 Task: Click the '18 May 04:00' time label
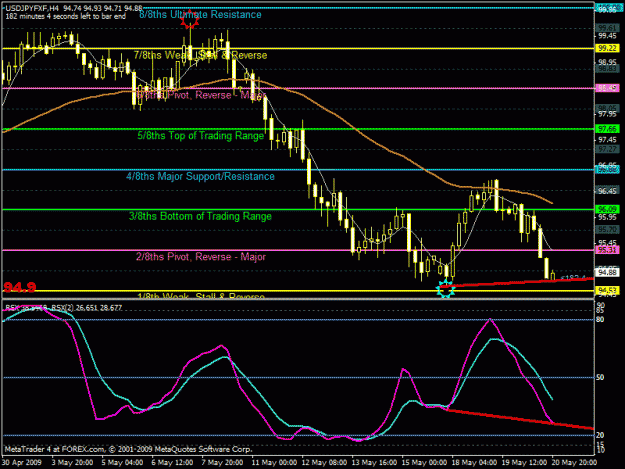[475, 463]
